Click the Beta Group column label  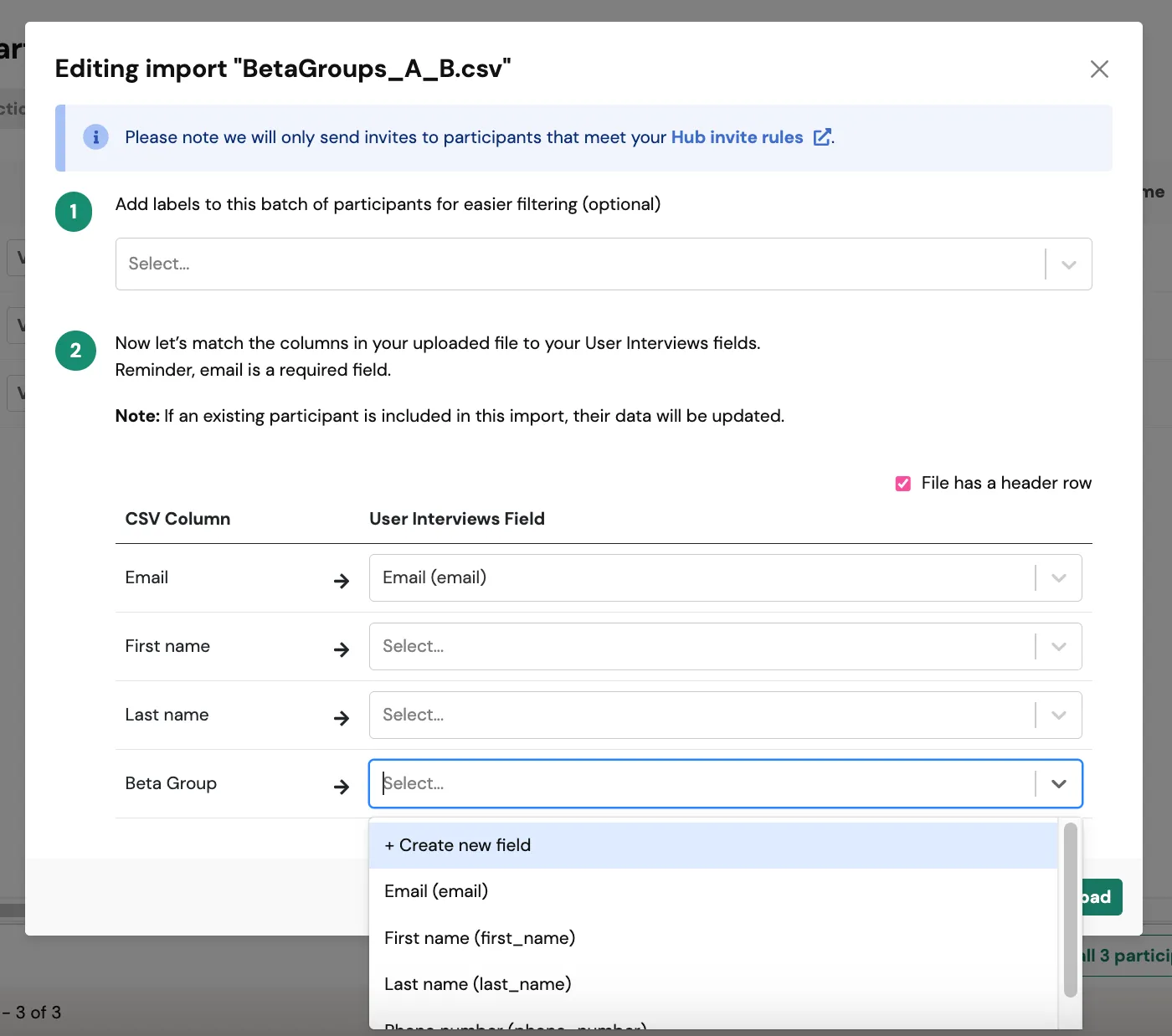coord(171,783)
